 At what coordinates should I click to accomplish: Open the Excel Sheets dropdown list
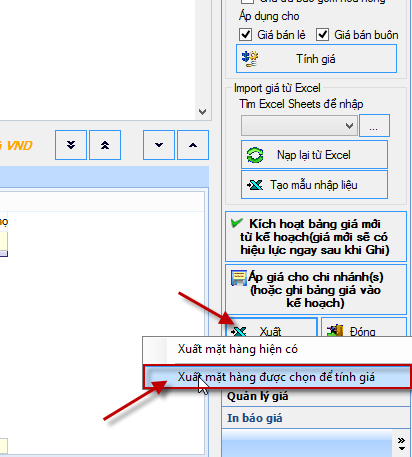299,126
